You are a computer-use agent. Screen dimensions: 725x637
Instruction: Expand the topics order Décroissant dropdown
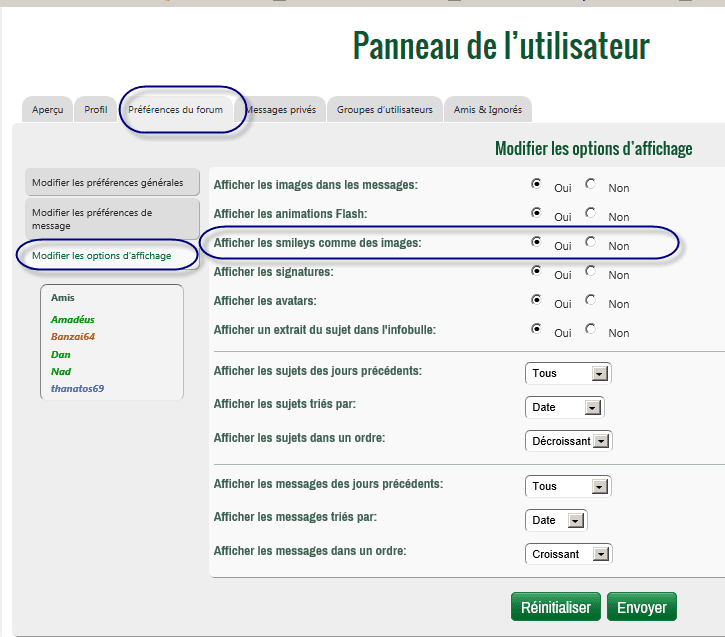tap(568, 441)
